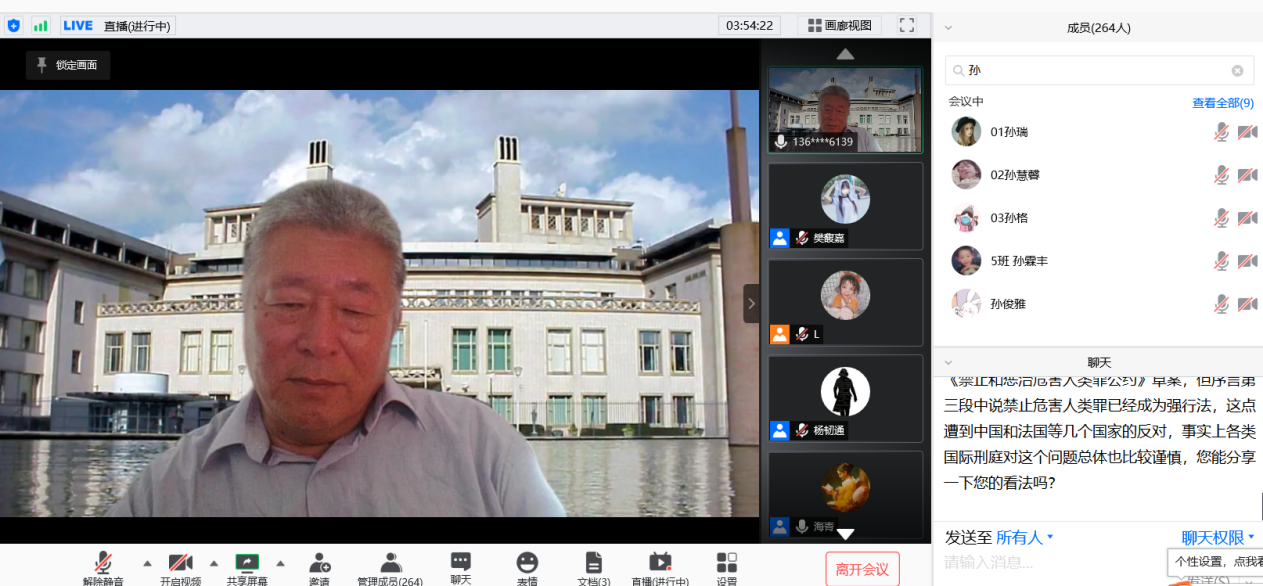1263x586 pixels.
Task: Open 管理成员(264) member management
Action: [x=390, y=563]
